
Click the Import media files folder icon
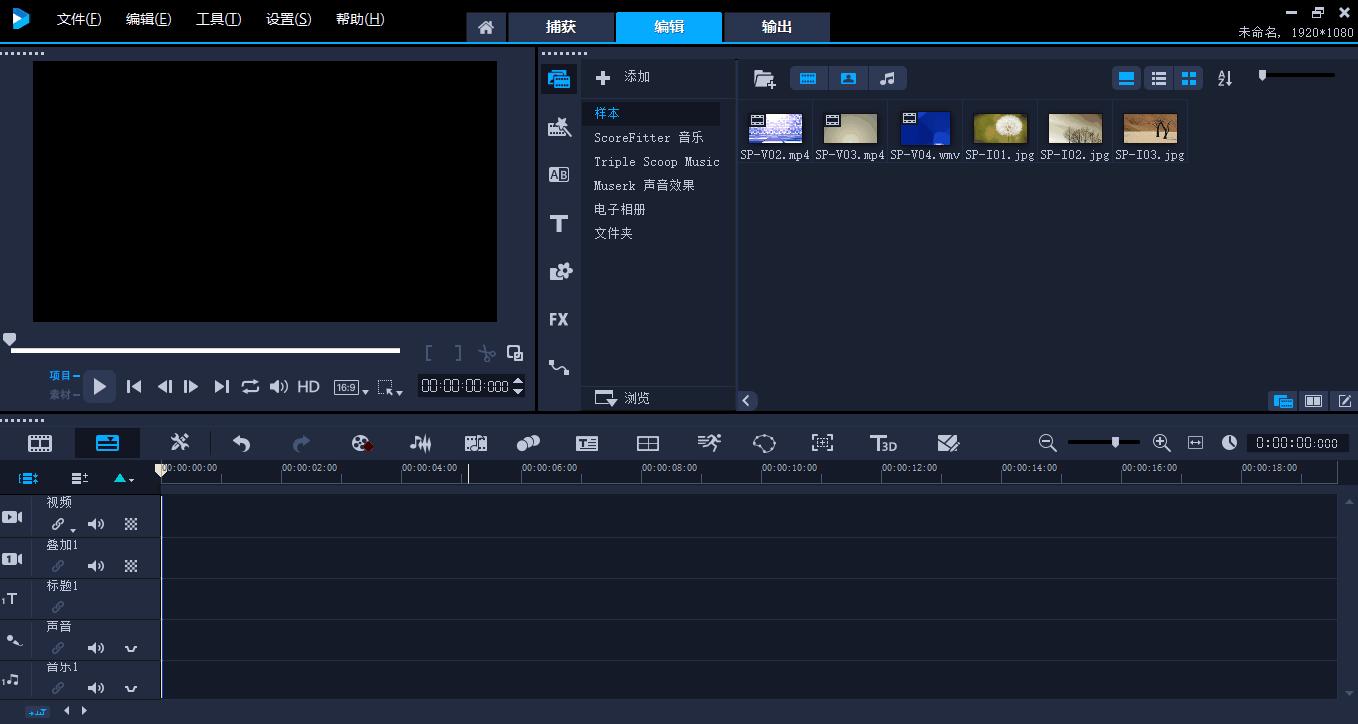coord(764,78)
